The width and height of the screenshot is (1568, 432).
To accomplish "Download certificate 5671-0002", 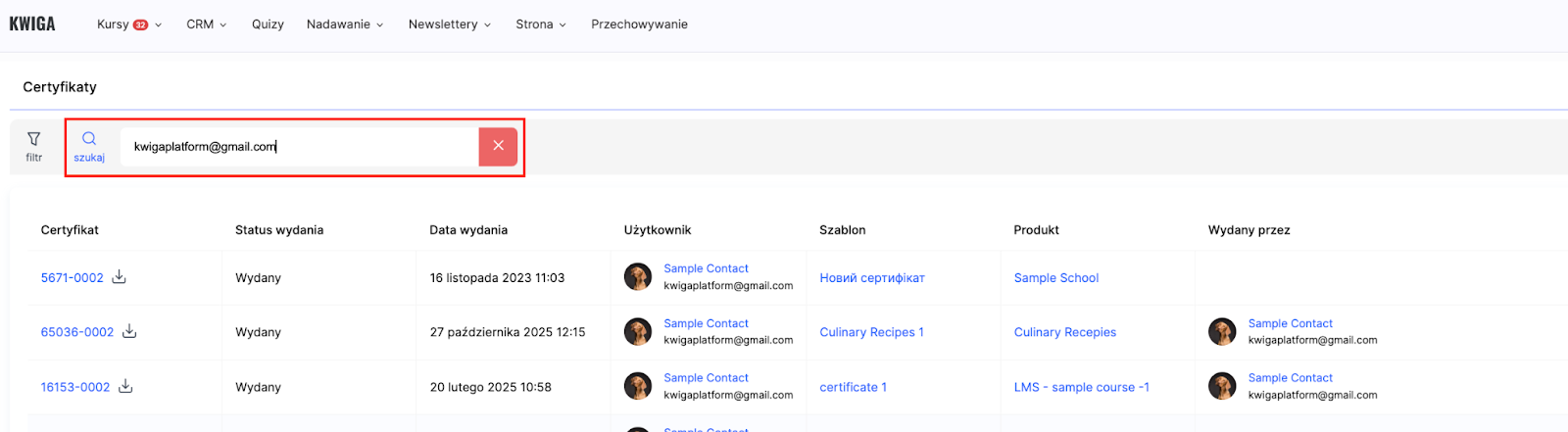I will click(x=120, y=277).
